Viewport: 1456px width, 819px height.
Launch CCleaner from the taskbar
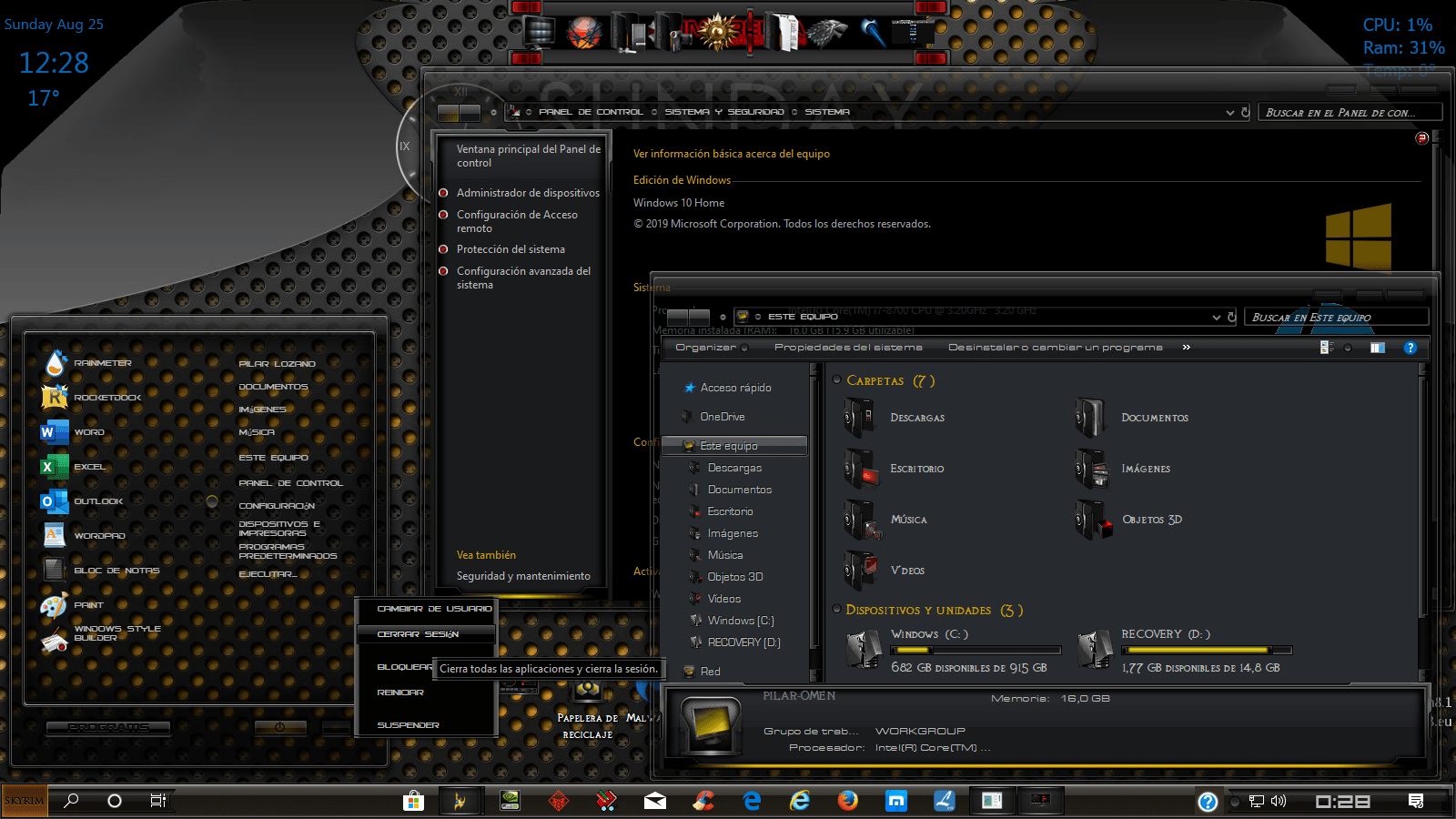point(703,801)
